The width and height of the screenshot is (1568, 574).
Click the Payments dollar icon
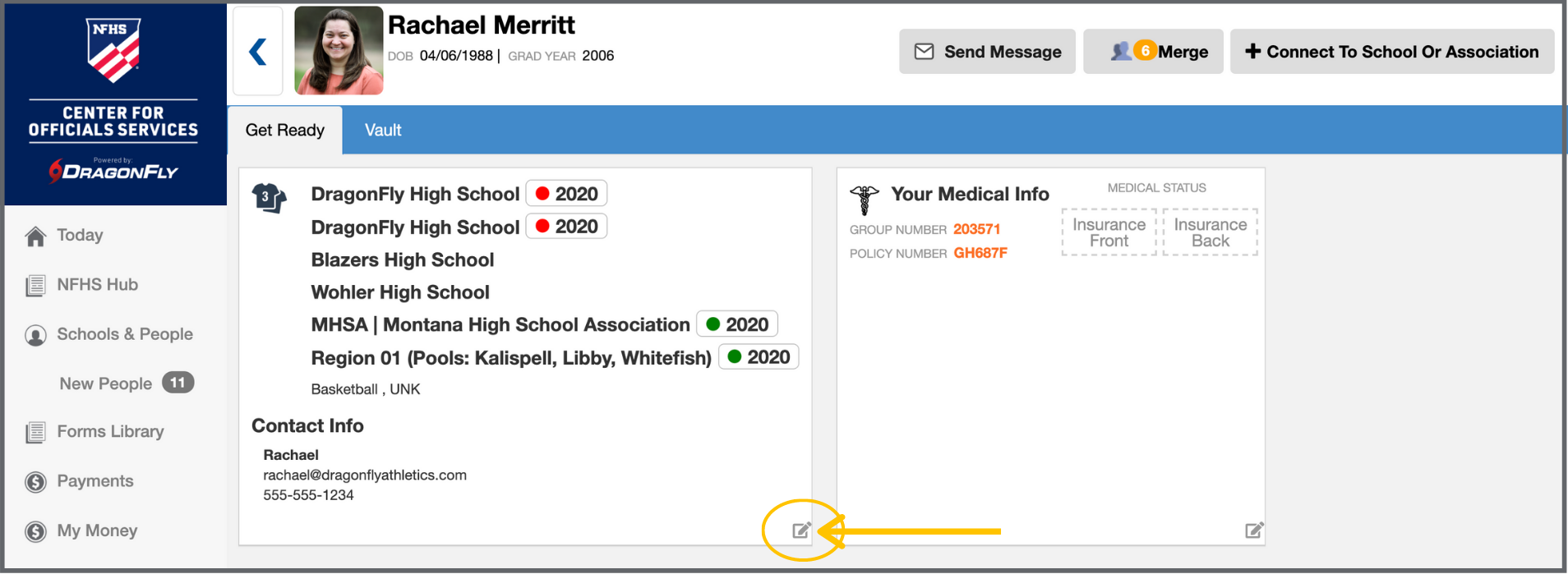35,482
